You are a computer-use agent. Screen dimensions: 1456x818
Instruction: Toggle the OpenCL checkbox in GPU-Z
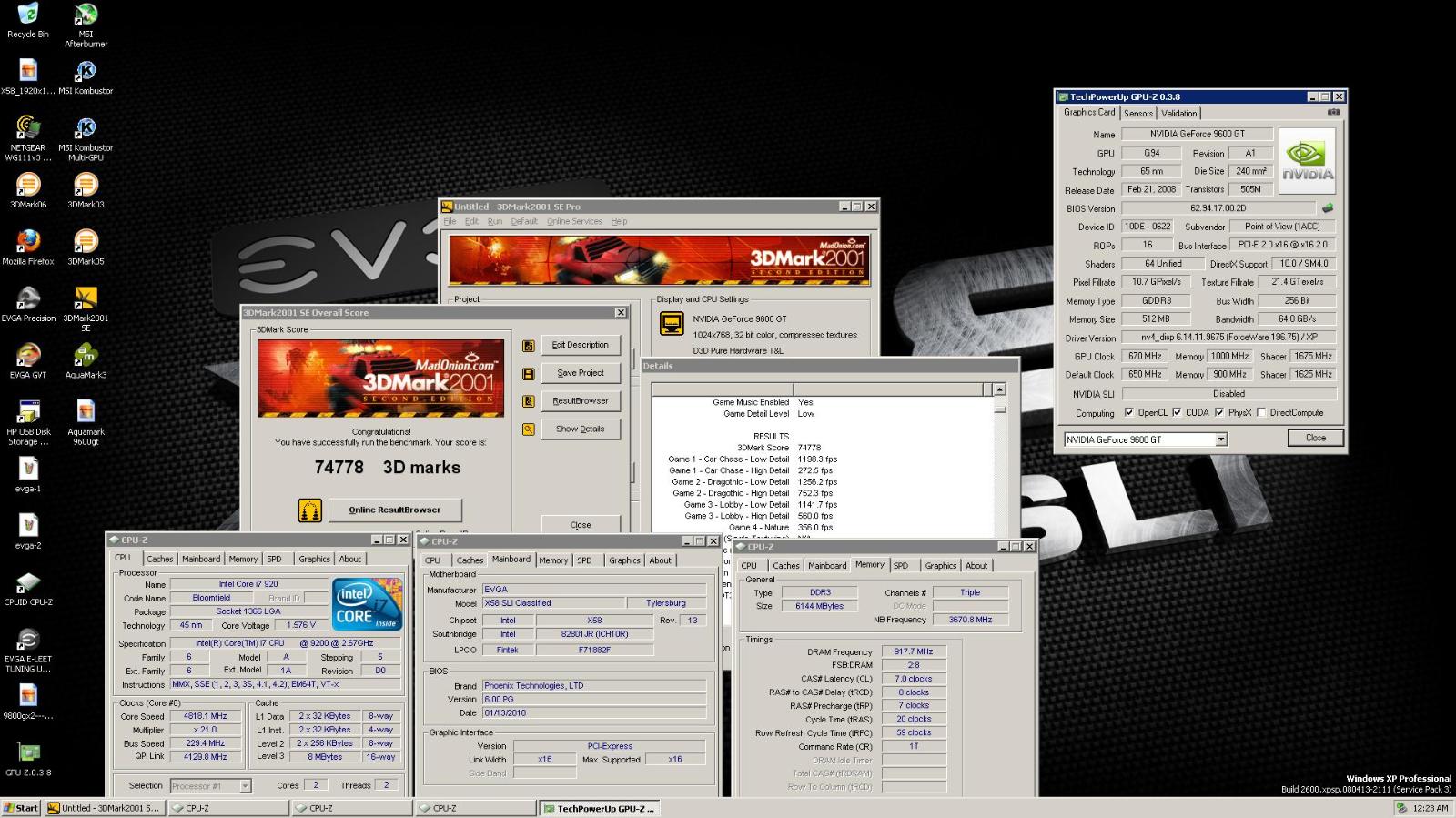(x=1129, y=412)
